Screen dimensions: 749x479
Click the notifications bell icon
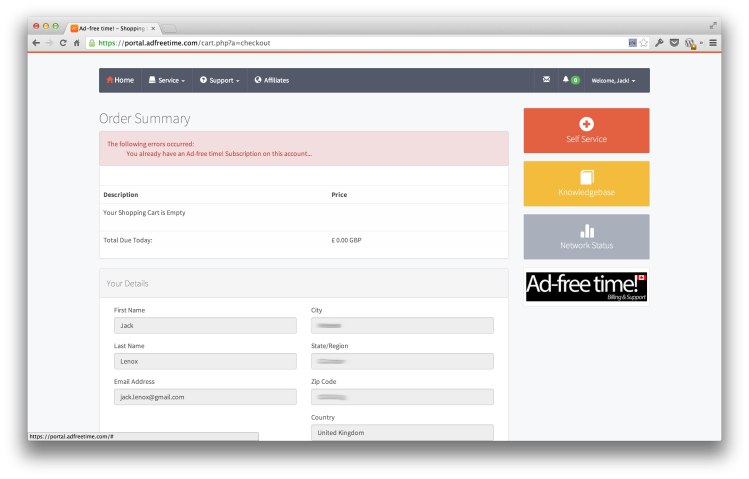(x=566, y=80)
